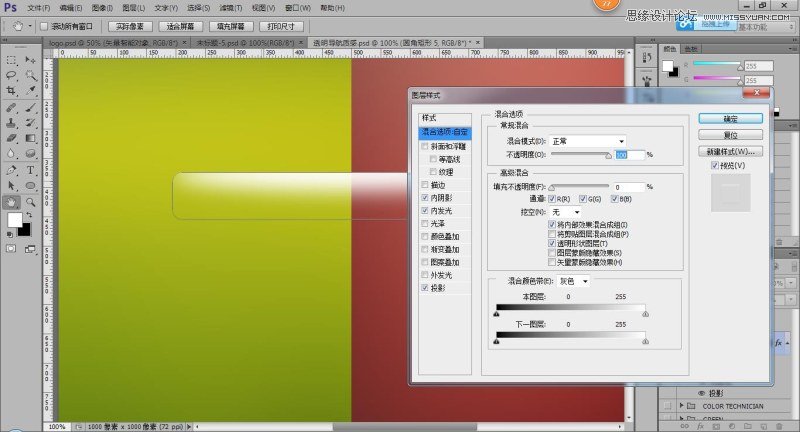The image size is (800, 432).
Task: Enable the 光泽 style checkbox
Action: click(425, 223)
